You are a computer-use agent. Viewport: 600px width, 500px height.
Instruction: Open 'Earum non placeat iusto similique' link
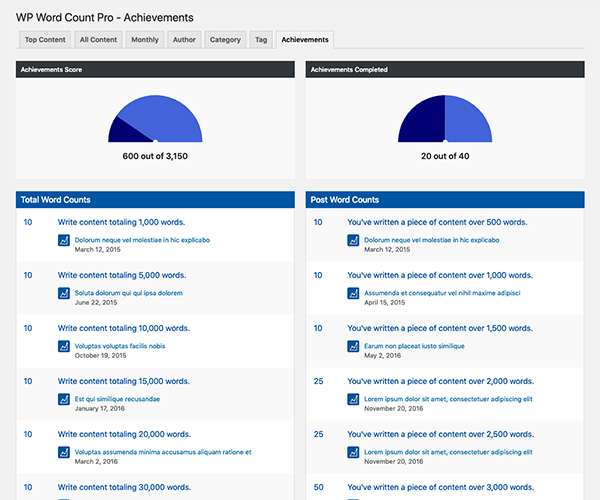pyautogui.click(x=414, y=346)
